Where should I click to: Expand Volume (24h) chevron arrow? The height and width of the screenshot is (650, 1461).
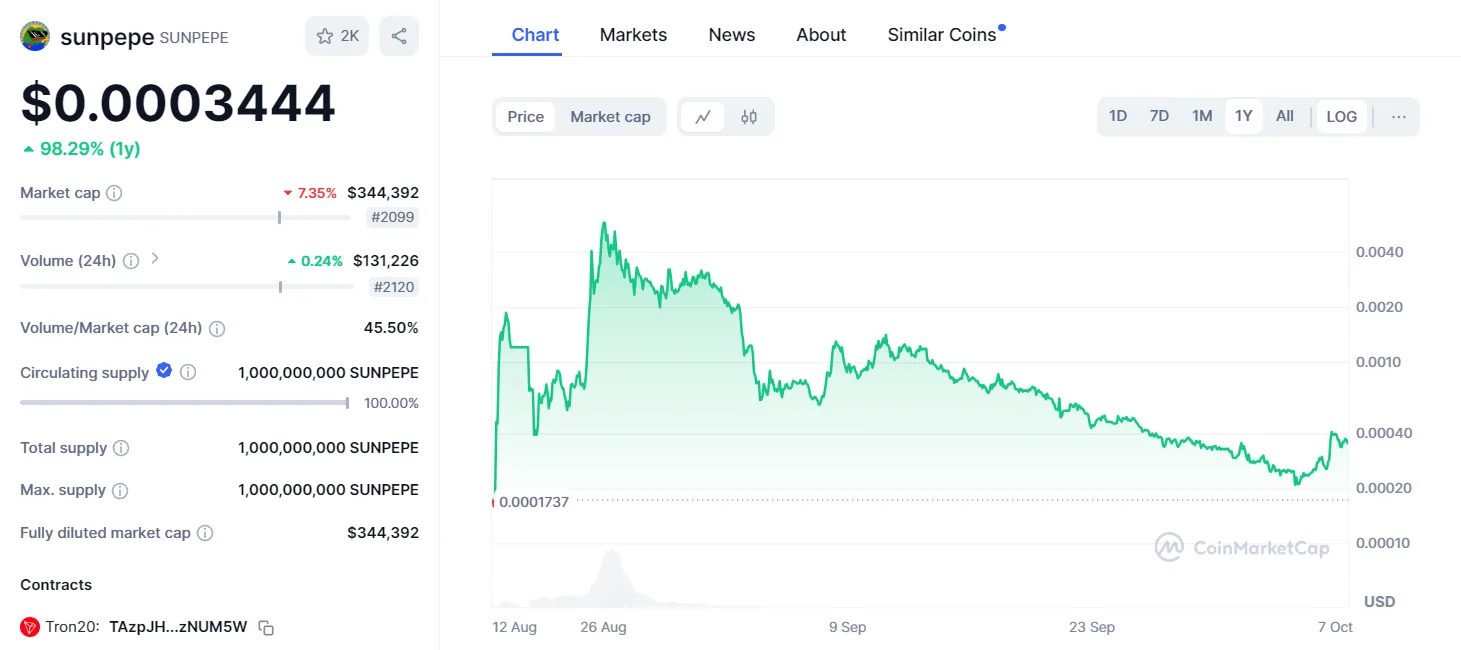[x=155, y=259]
